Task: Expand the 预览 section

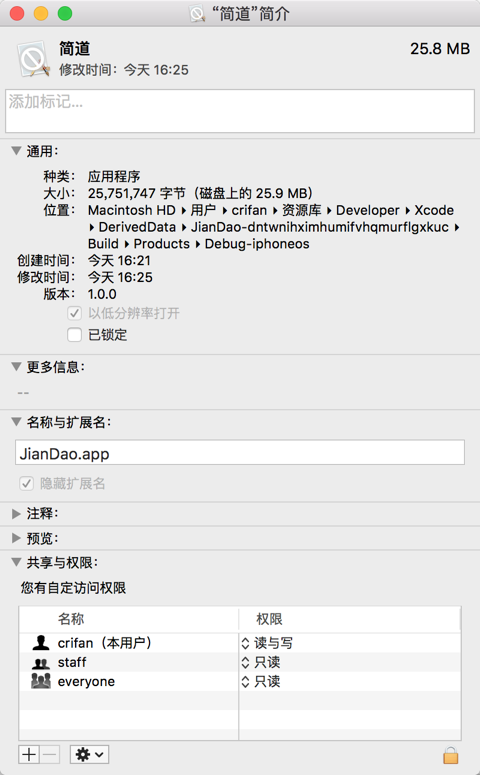Action: (16, 538)
